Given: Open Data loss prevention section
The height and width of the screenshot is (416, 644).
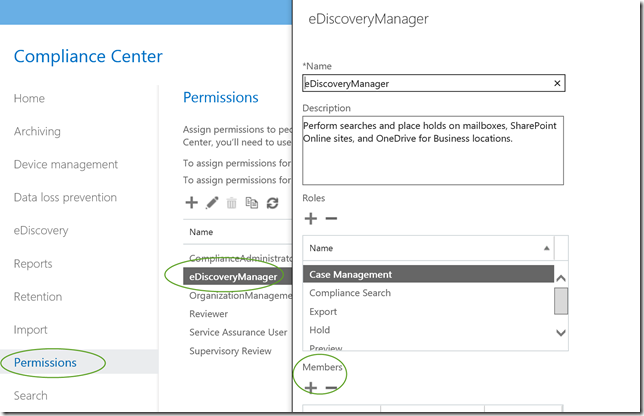Looking at the screenshot, I should tap(65, 198).
